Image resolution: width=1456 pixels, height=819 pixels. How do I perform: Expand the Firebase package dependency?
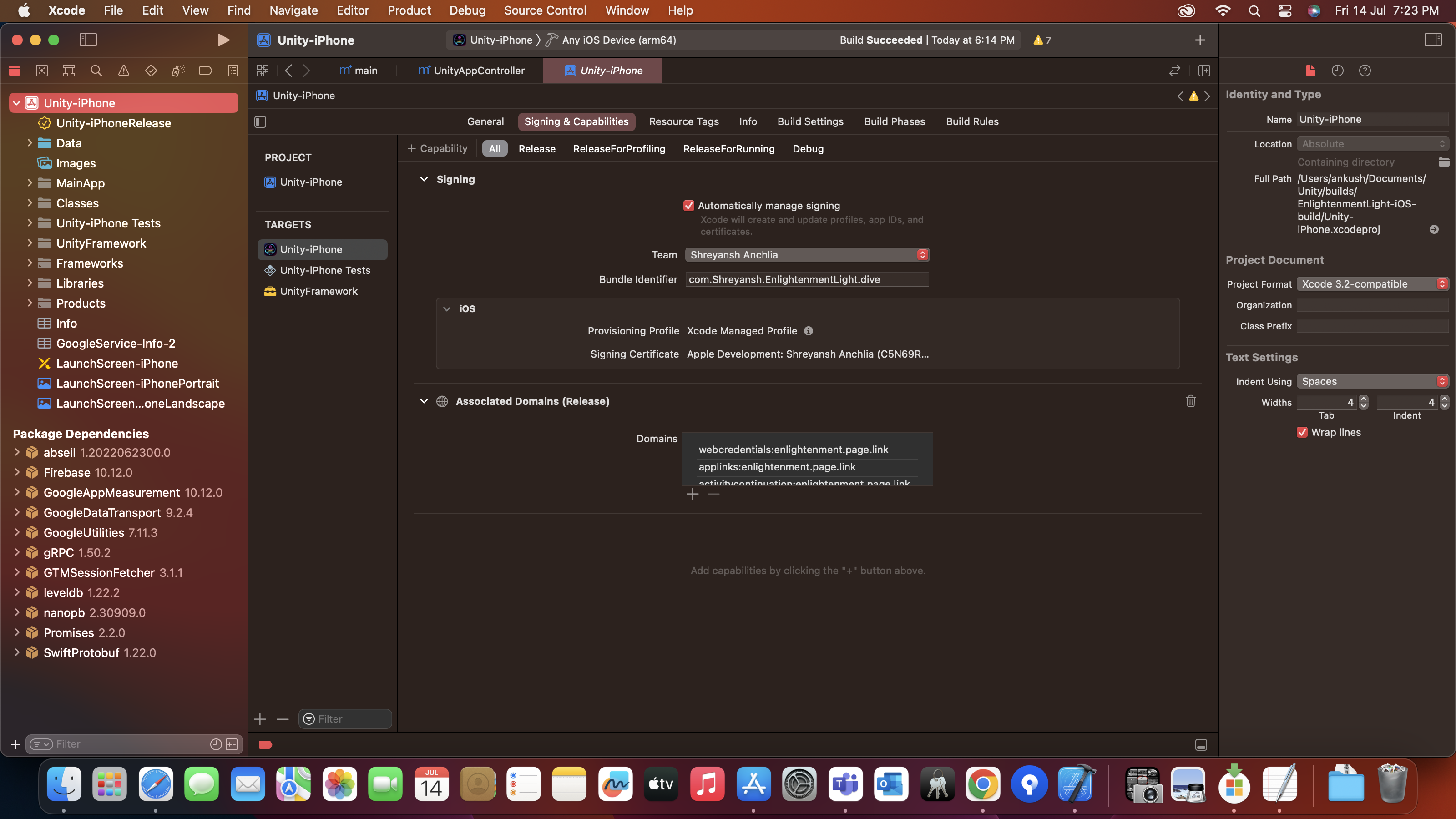17,473
